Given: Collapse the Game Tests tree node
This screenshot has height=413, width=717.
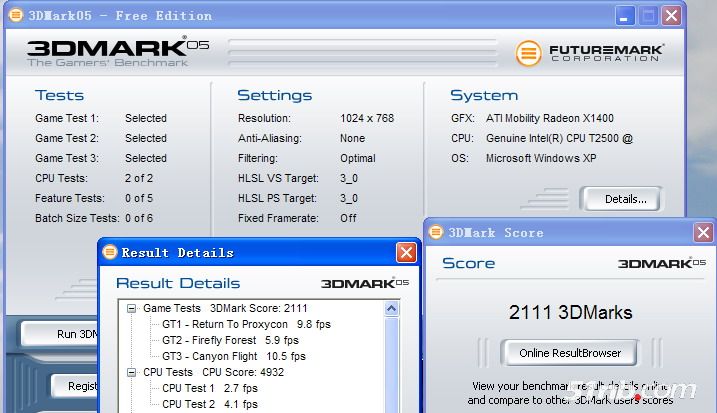Looking at the screenshot, I should coord(132,309).
